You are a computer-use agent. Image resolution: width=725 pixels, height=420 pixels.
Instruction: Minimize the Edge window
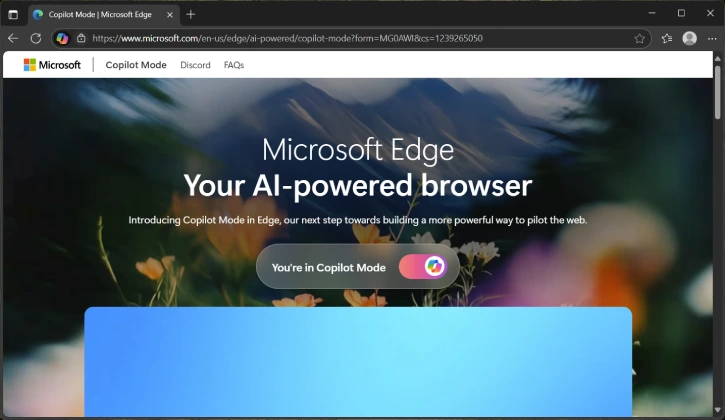[652, 13]
